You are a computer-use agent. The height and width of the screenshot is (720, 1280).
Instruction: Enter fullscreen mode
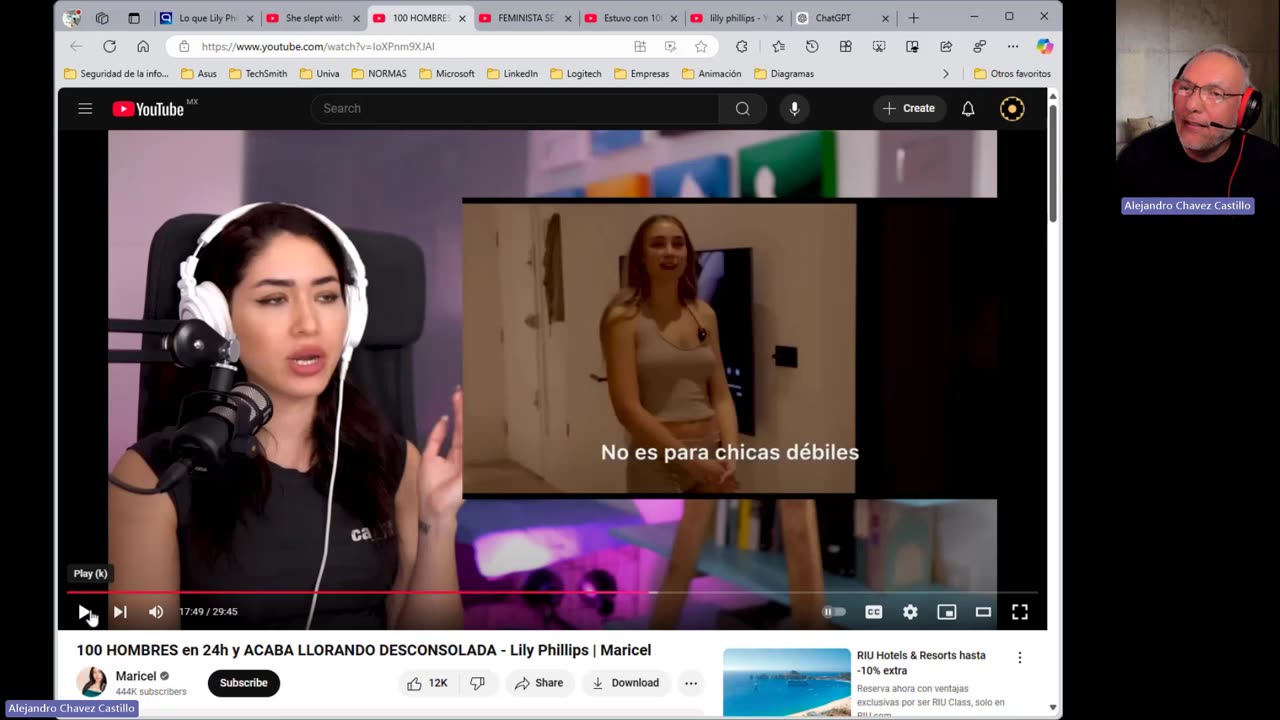pos(1020,612)
